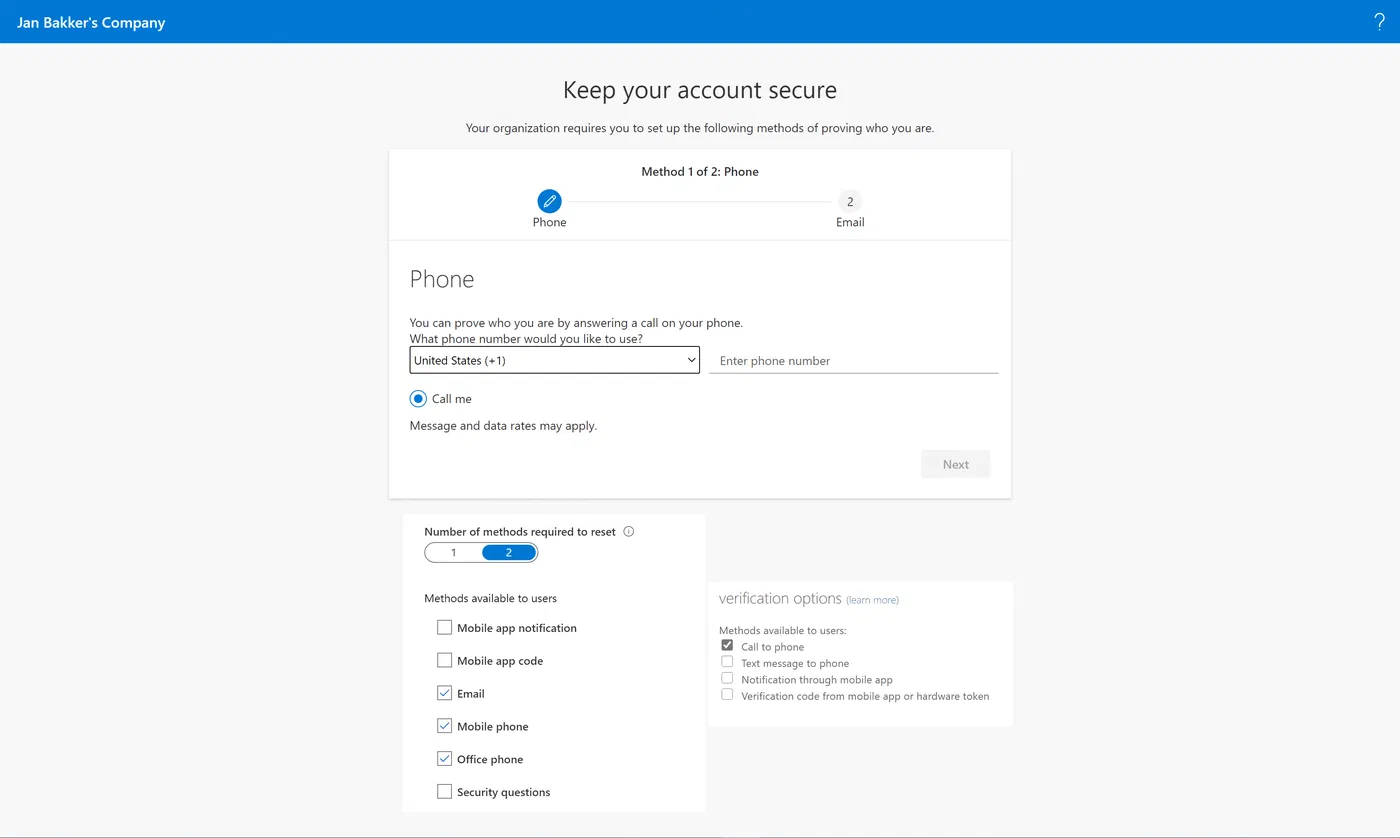Set number of methods required to 2
Viewport: 1400px width, 838px height.
[509, 553]
